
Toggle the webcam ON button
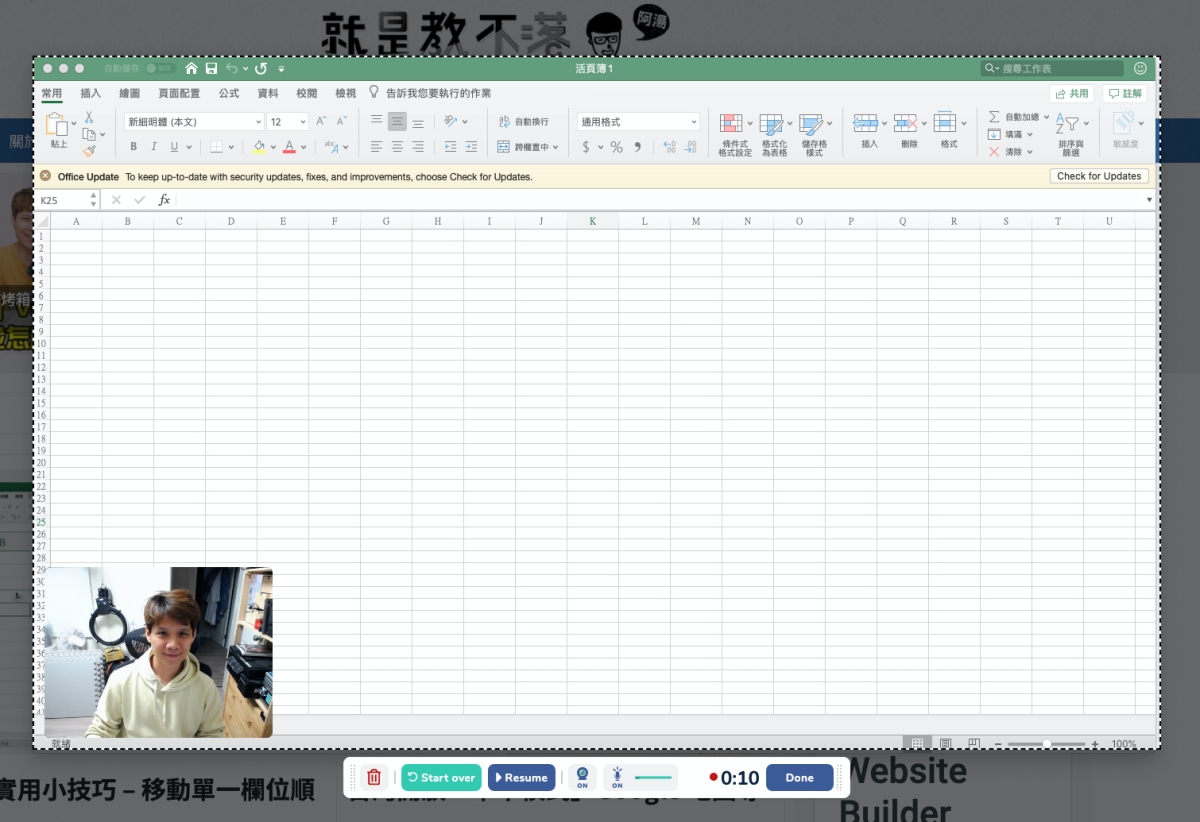tap(582, 777)
